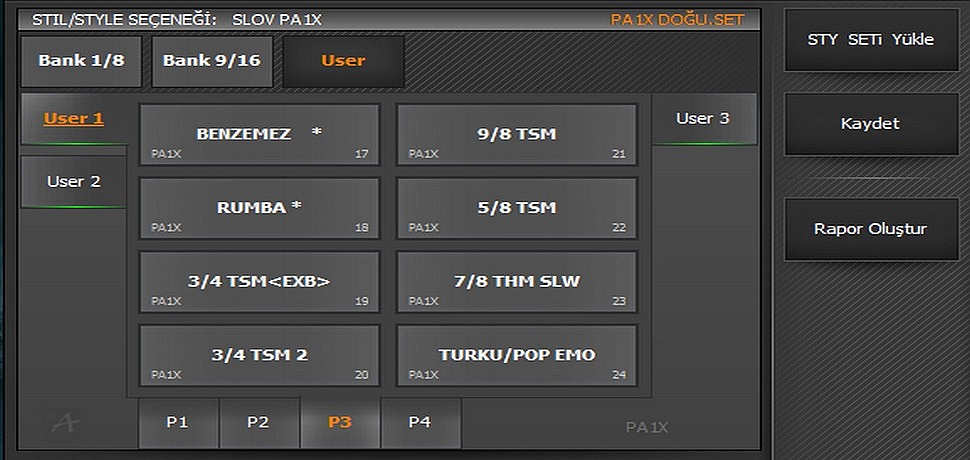Open the User 1 side tab
Viewport: 970px width, 460px height.
click(x=74, y=119)
